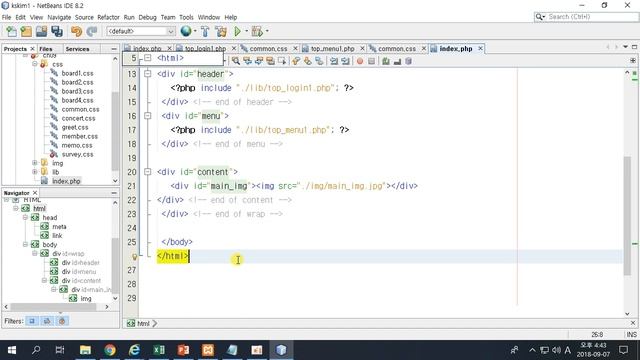The image size is (640, 360).
Task: Click the globe browser icon in toolbar
Action: point(186,31)
